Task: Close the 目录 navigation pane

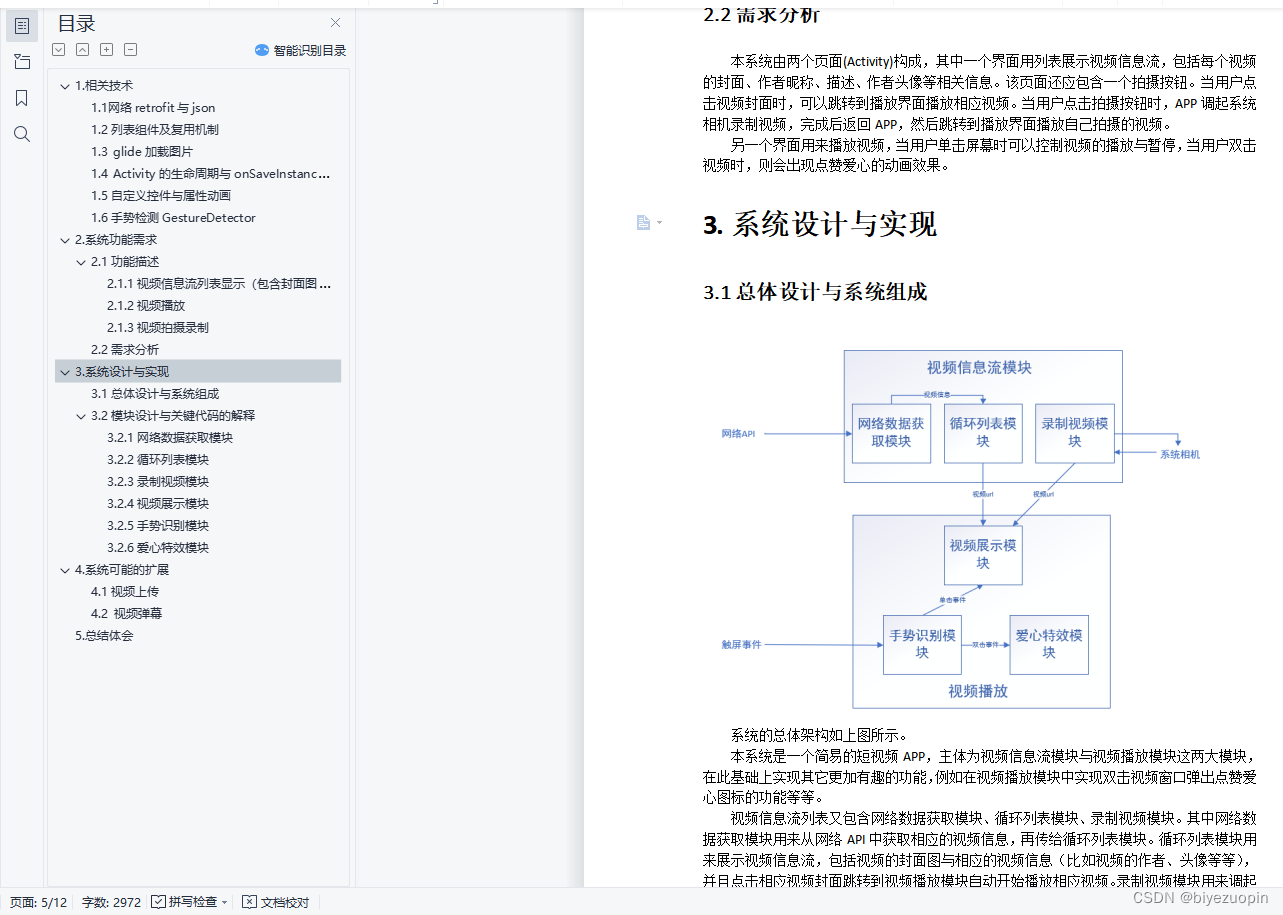Action: point(336,23)
